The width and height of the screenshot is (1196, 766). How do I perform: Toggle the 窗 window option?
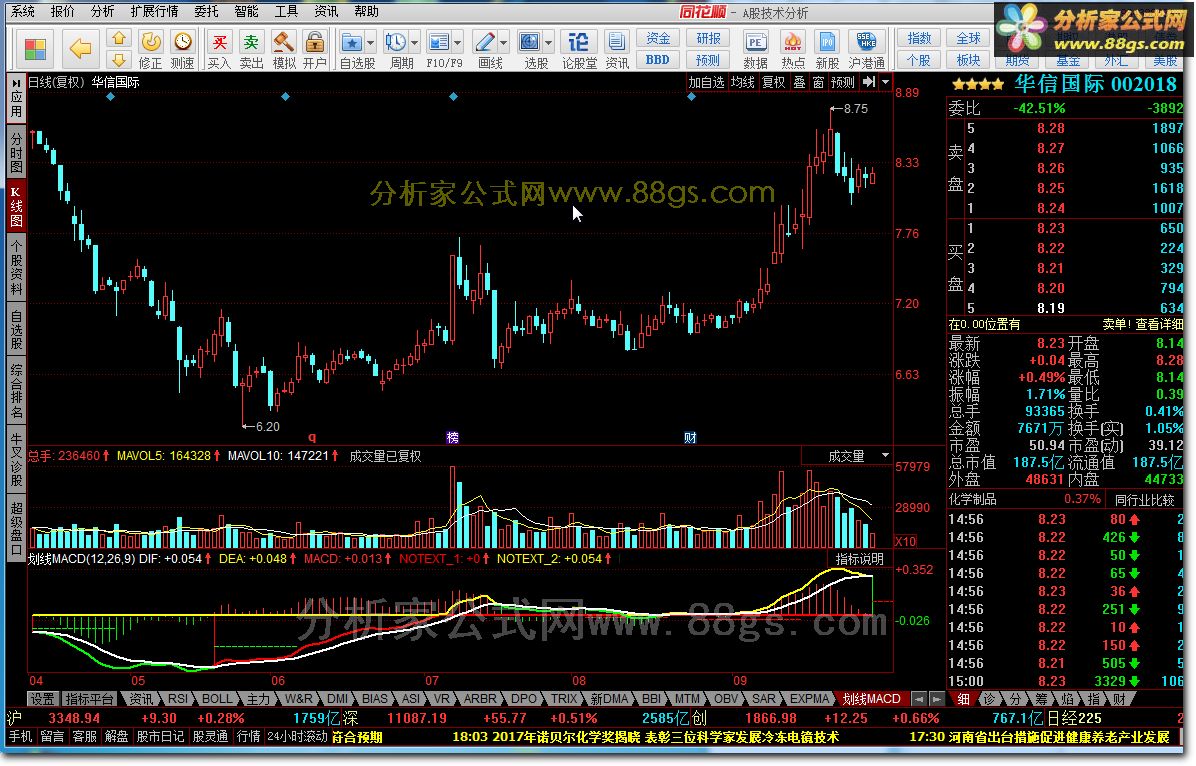click(x=818, y=82)
